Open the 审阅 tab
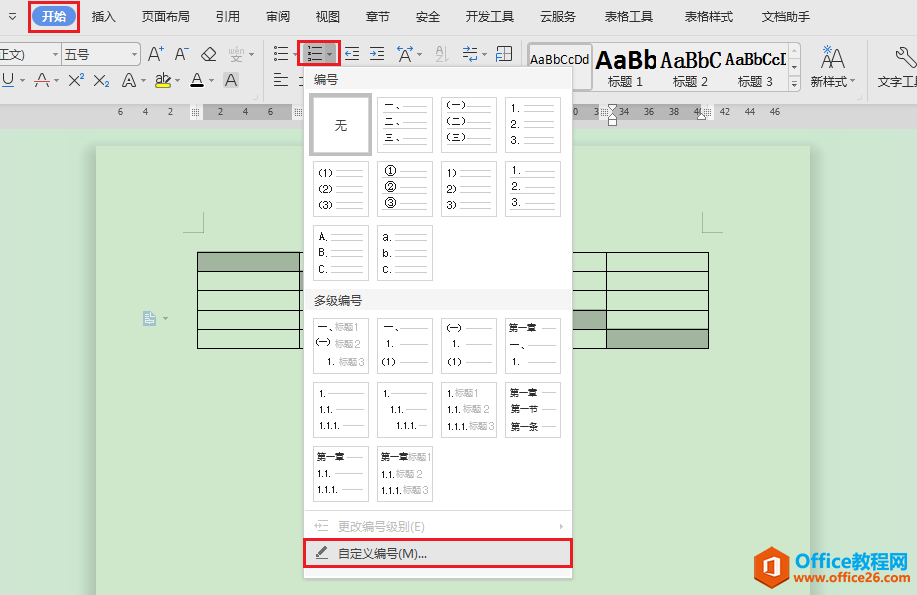The image size is (917, 595). pyautogui.click(x=278, y=17)
